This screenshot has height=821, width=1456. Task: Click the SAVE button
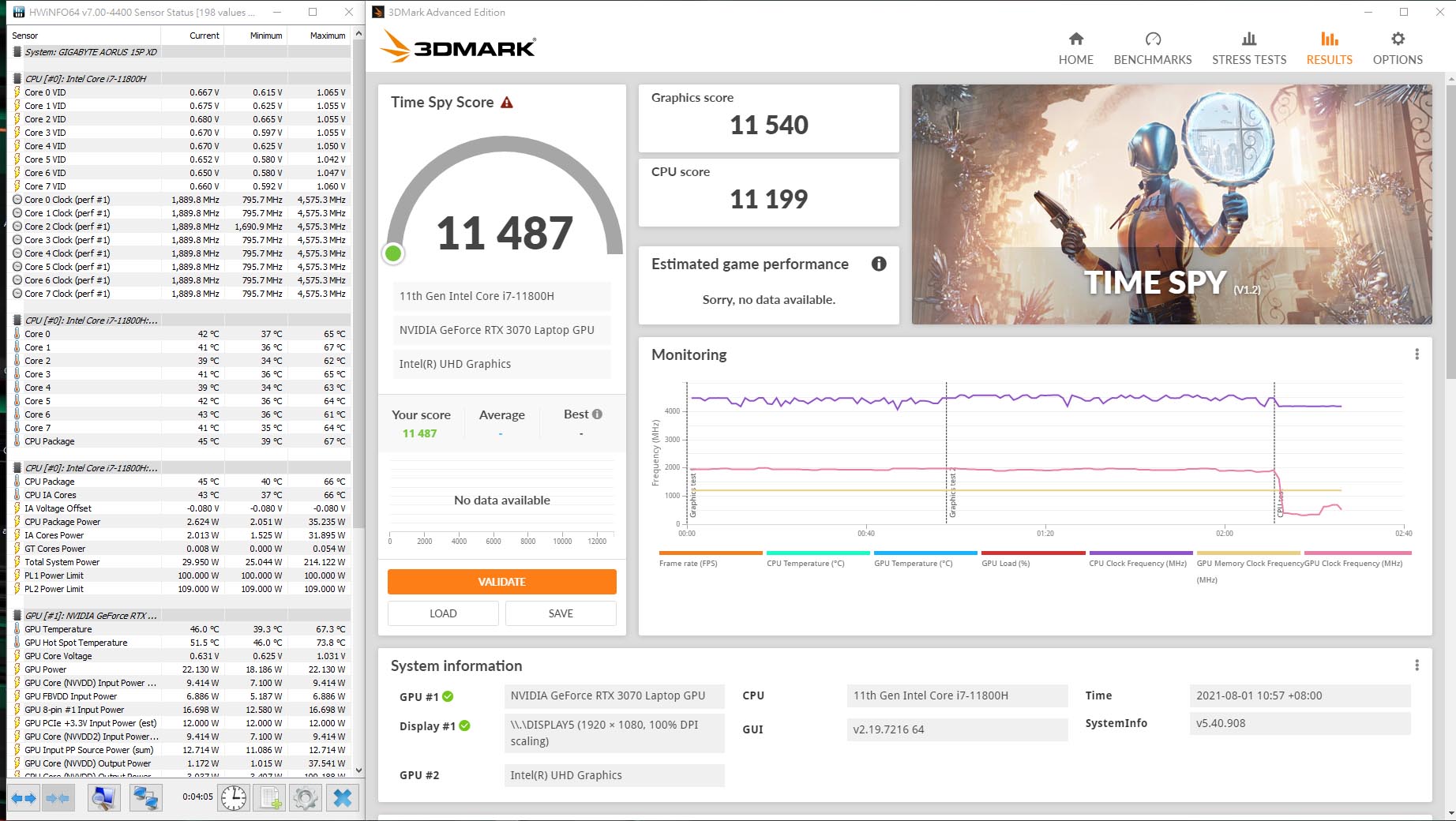click(561, 613)
